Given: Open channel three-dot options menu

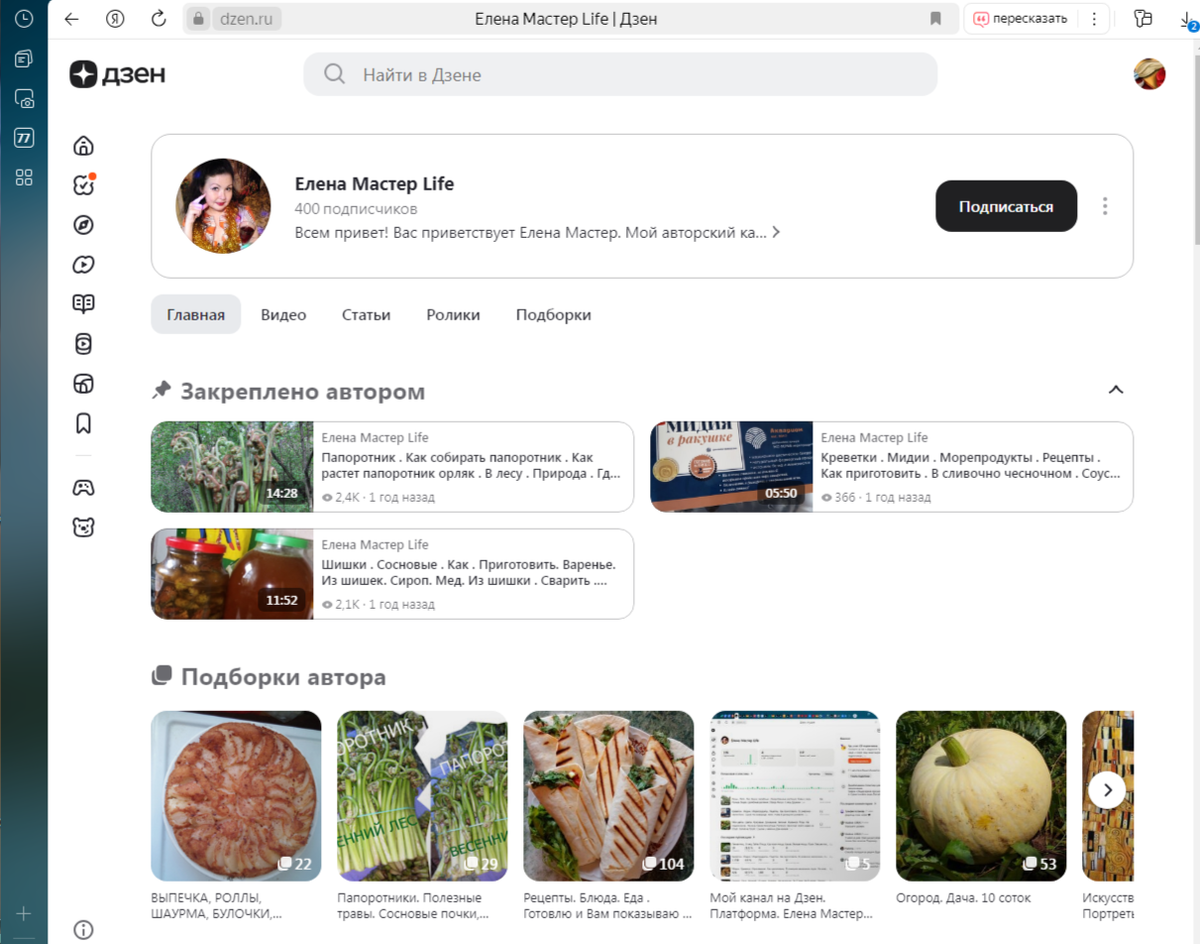Looking at the screenshot, I should [x=1105, y=206].
